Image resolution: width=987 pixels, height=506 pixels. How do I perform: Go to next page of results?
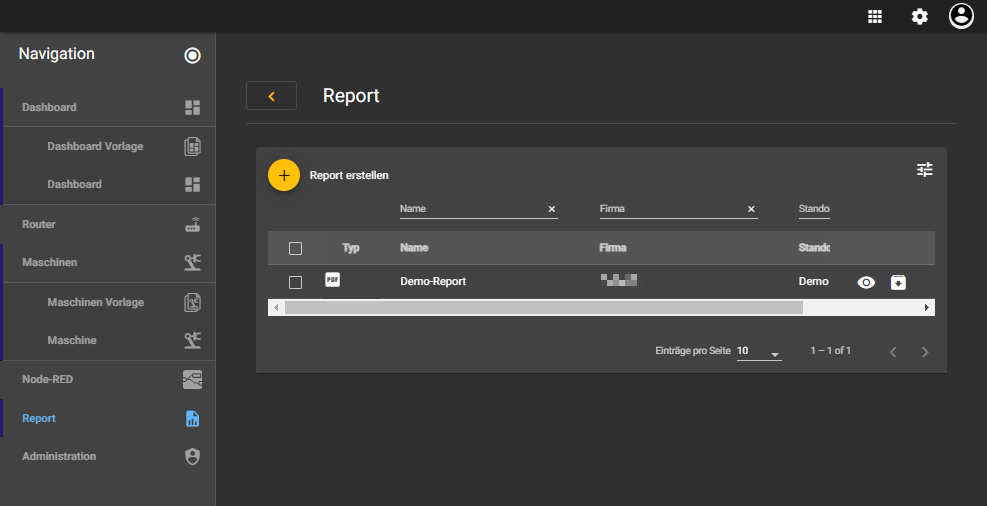pyautogui.click(x=925, y=352)
